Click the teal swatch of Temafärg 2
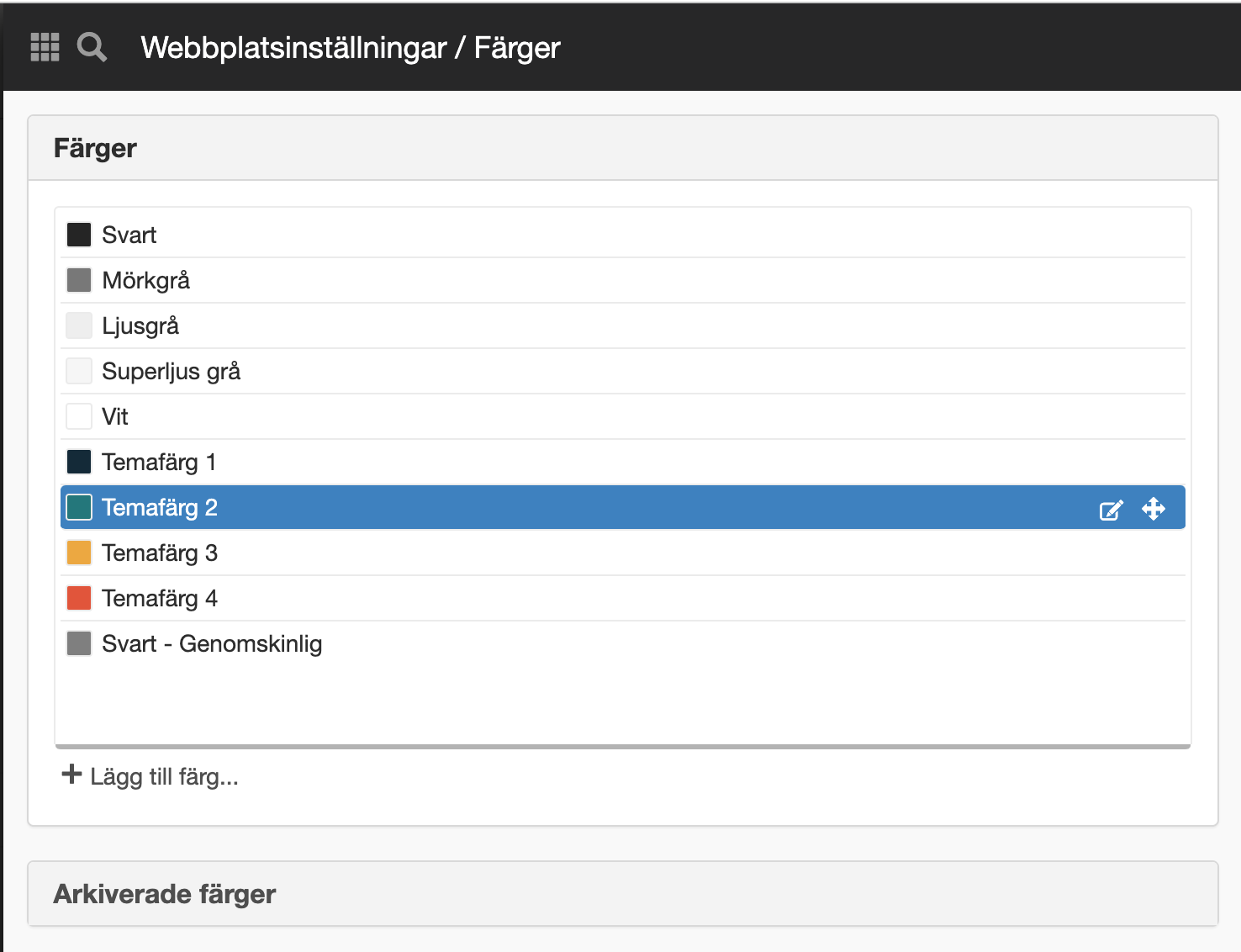 [79, 507]
